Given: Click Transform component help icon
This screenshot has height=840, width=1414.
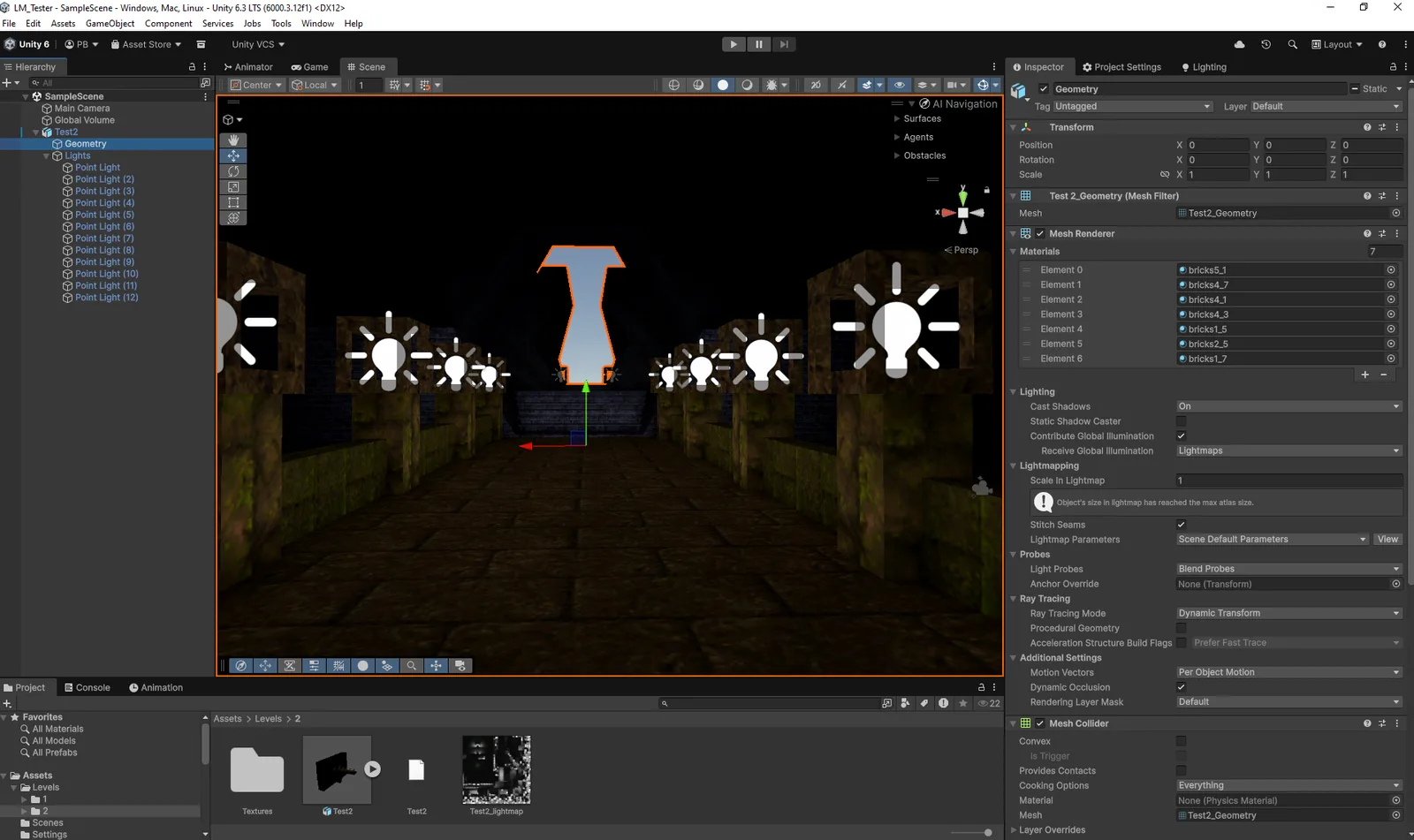Looking at the screenshot, I should click(1367, 127).
